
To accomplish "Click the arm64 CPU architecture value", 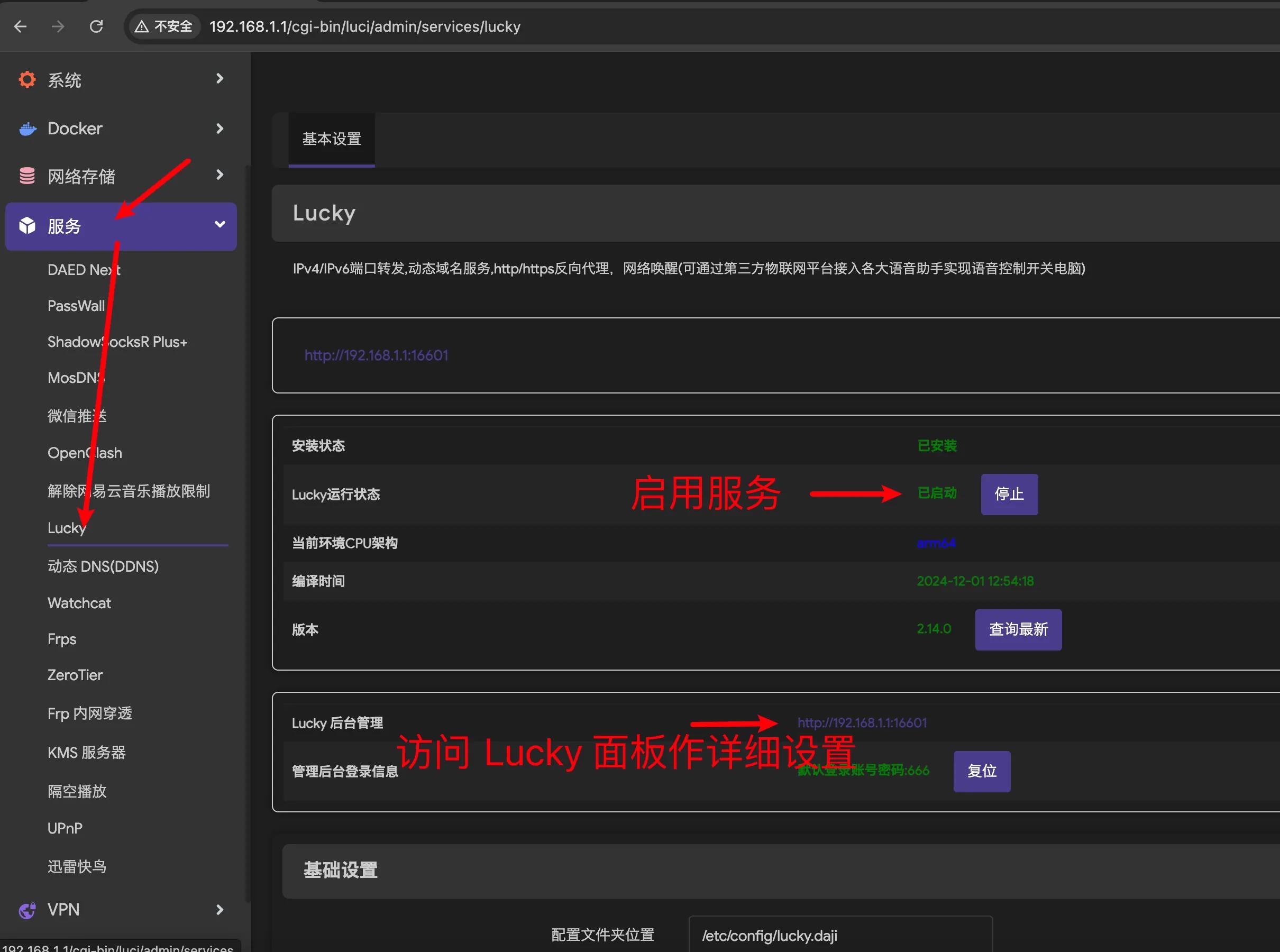I will [x=936, y=543].
